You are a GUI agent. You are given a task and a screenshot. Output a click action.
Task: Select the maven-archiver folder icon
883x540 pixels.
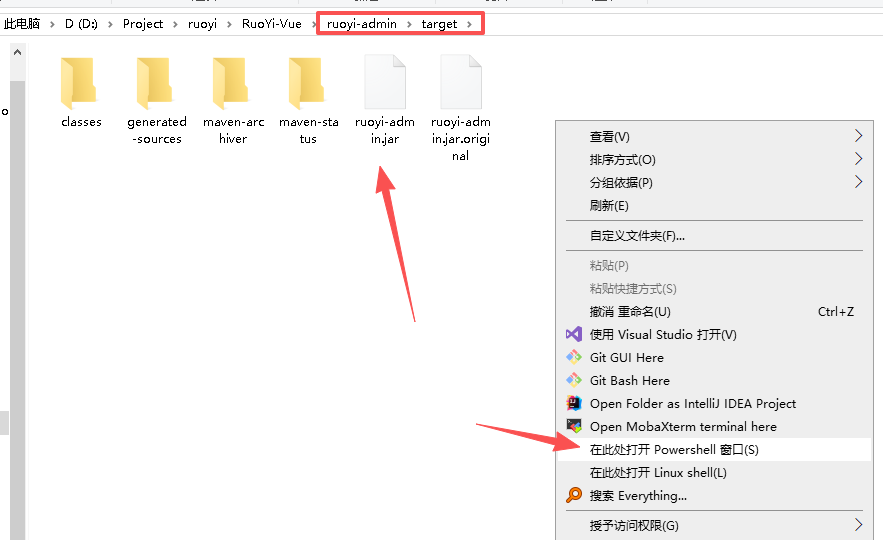[x=232, y=83]
